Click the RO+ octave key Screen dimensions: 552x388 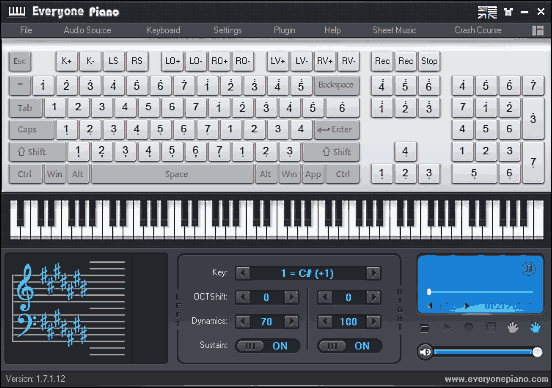tap(219, 61)
